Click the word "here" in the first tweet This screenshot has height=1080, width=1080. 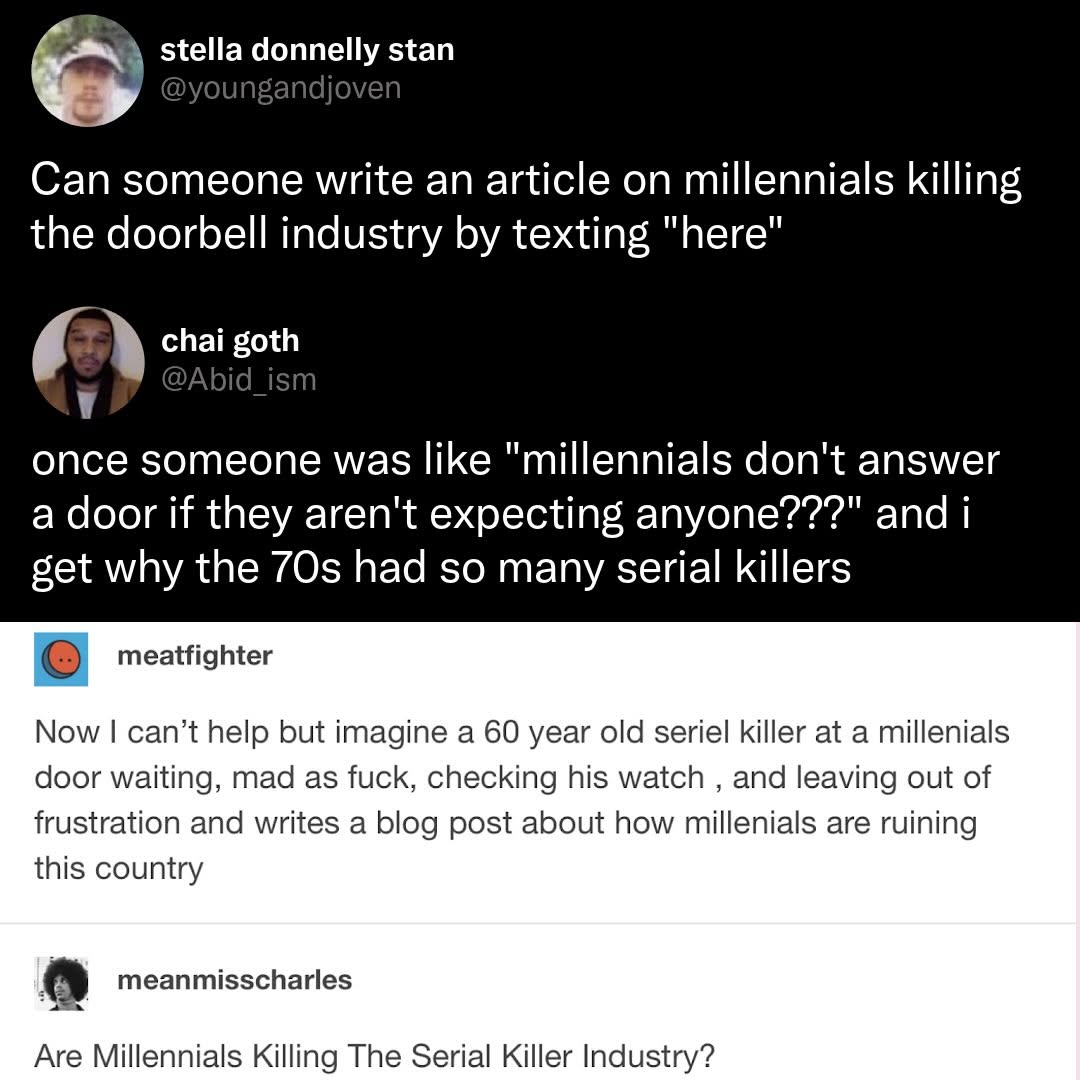pos(724,233)
